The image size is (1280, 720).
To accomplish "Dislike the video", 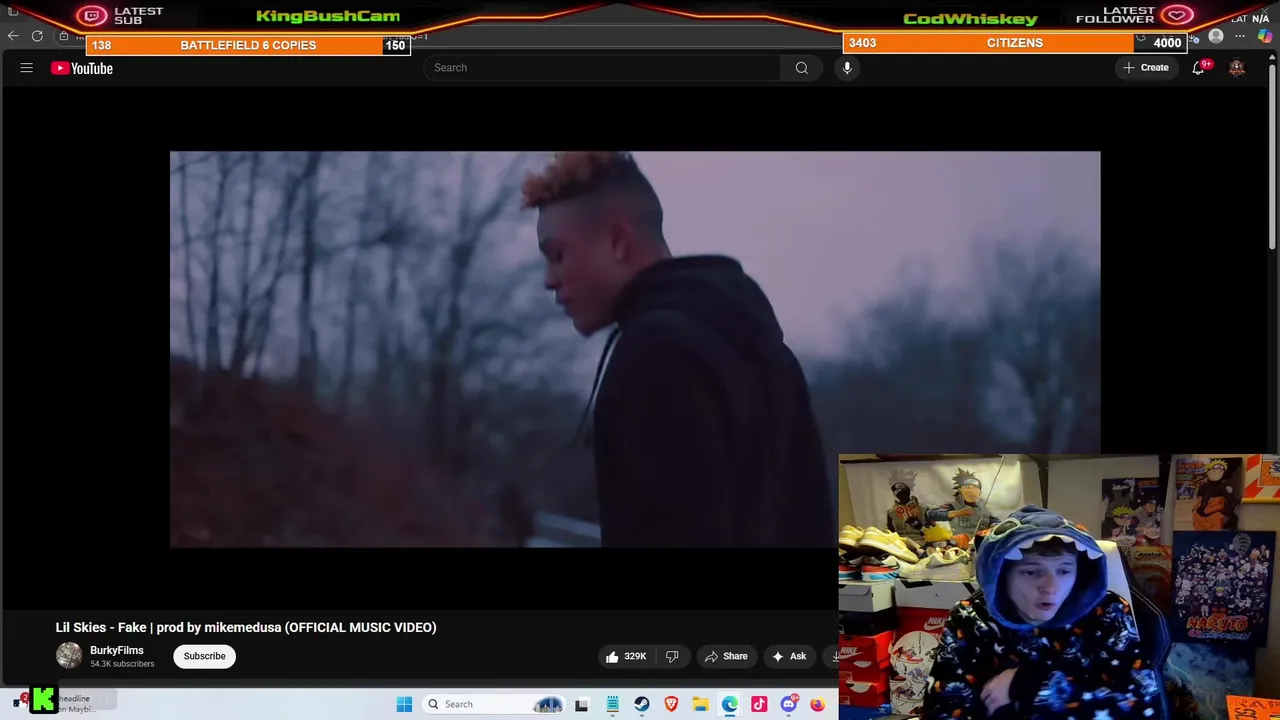I will pyautogui.click(x=672, y=657).
